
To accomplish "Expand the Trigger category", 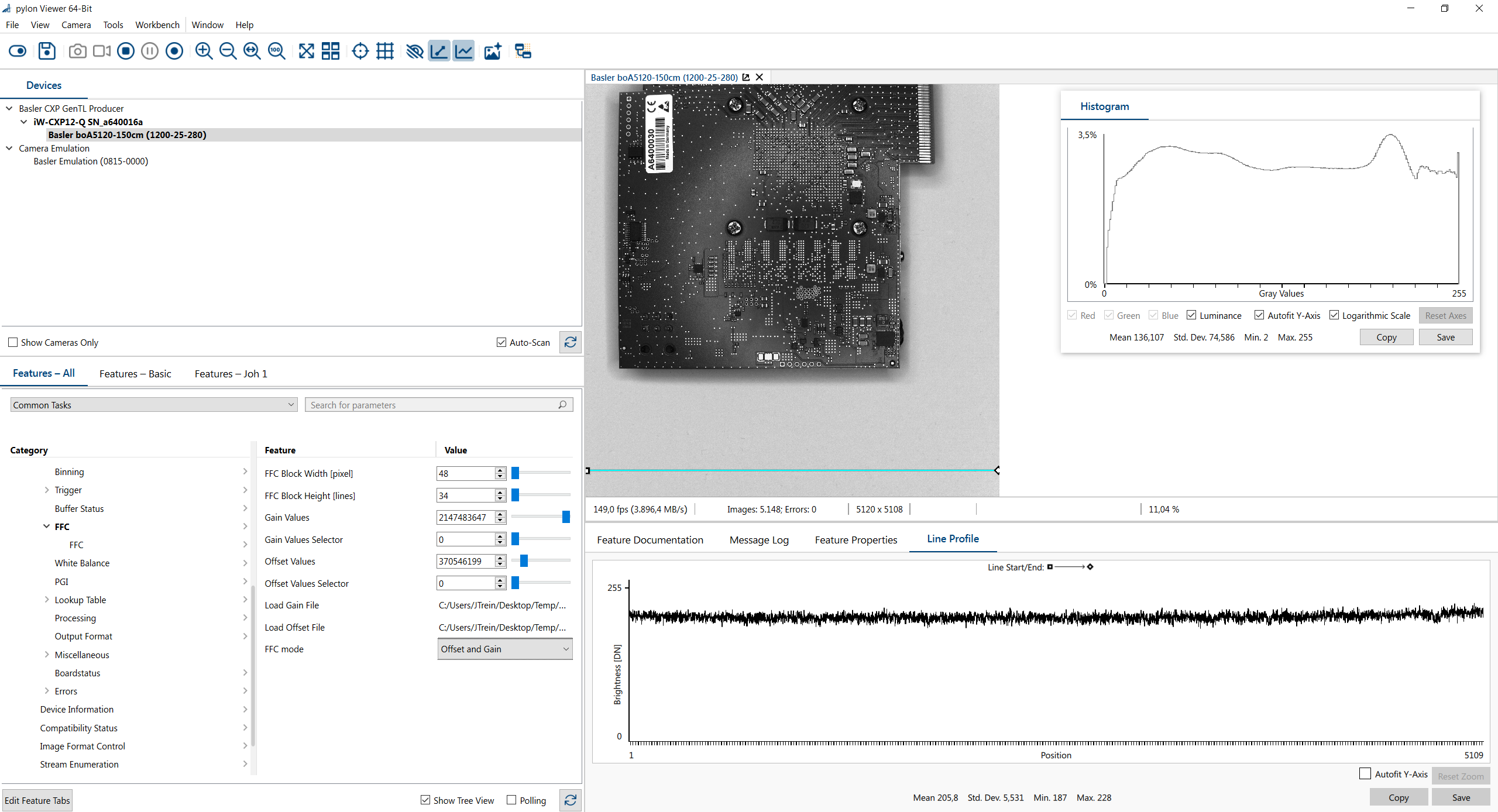I will pyautogui.click(x=47, y=490).
